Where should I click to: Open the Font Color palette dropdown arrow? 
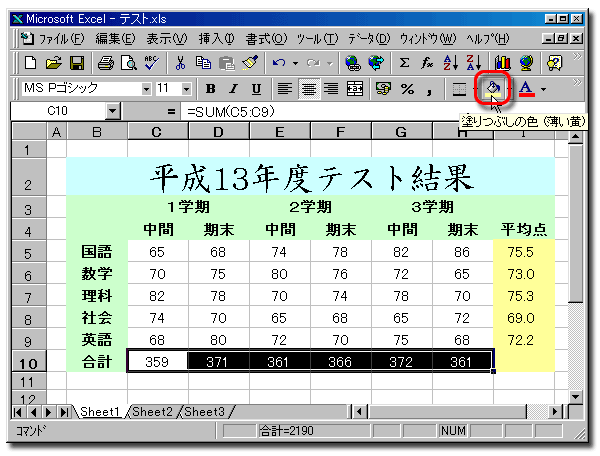[x=543, y=89]
